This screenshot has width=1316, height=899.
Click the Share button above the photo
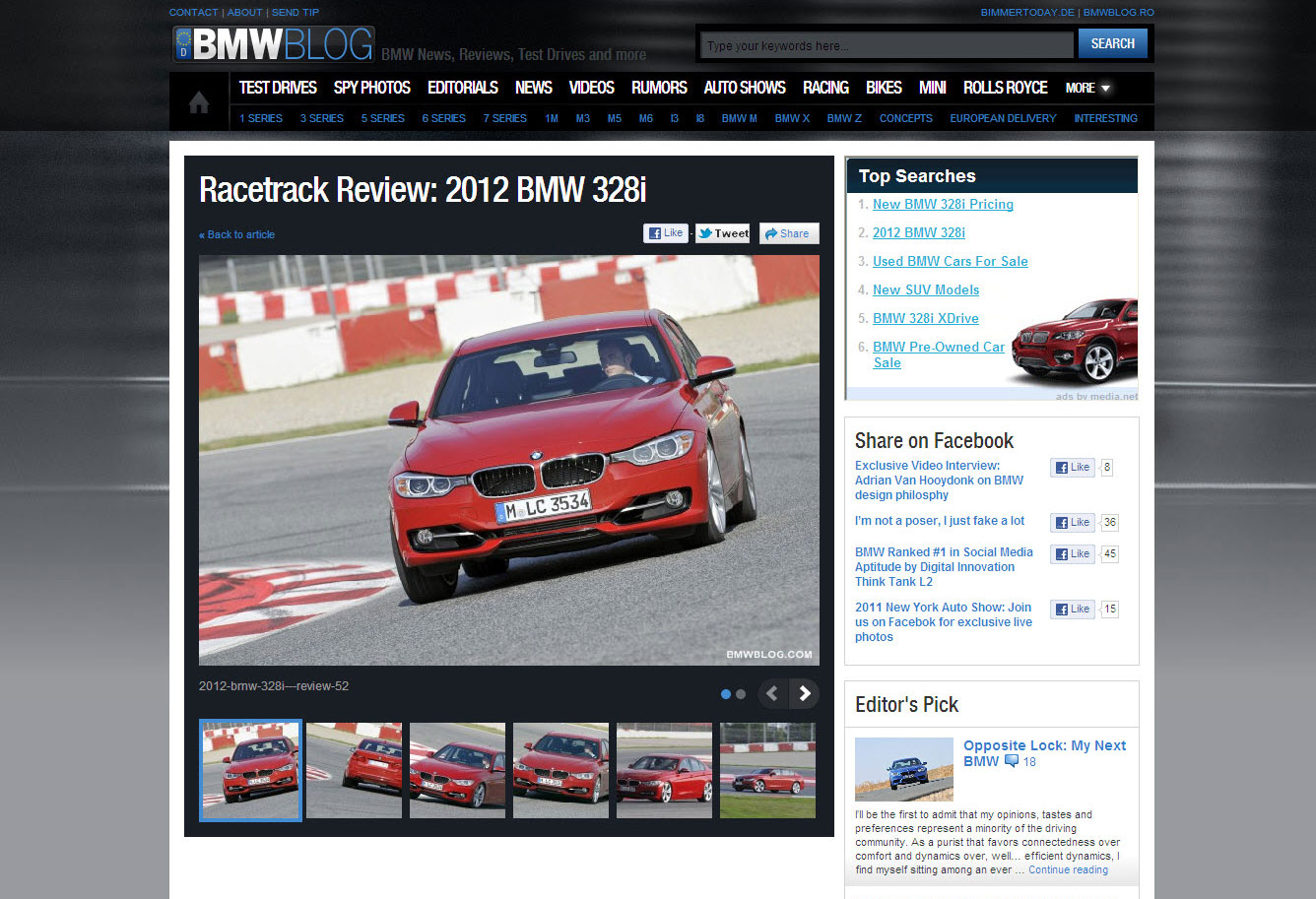pyautogui.click(x=788, y=233)
